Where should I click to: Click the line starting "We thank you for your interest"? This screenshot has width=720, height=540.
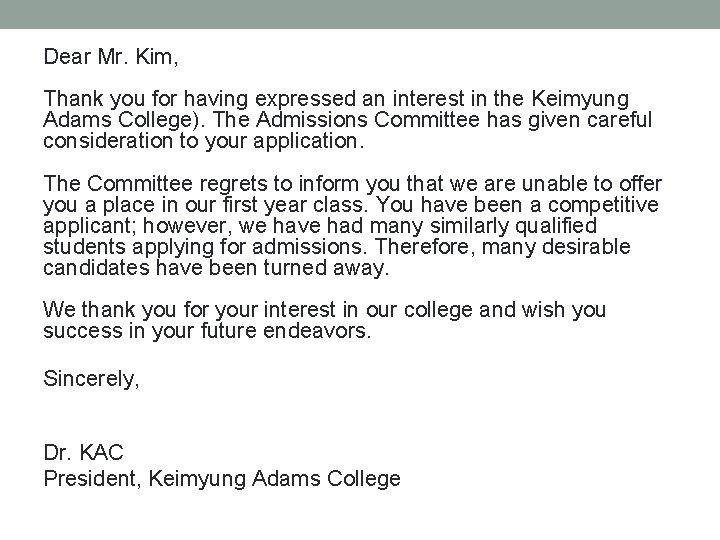pos(325,311)
